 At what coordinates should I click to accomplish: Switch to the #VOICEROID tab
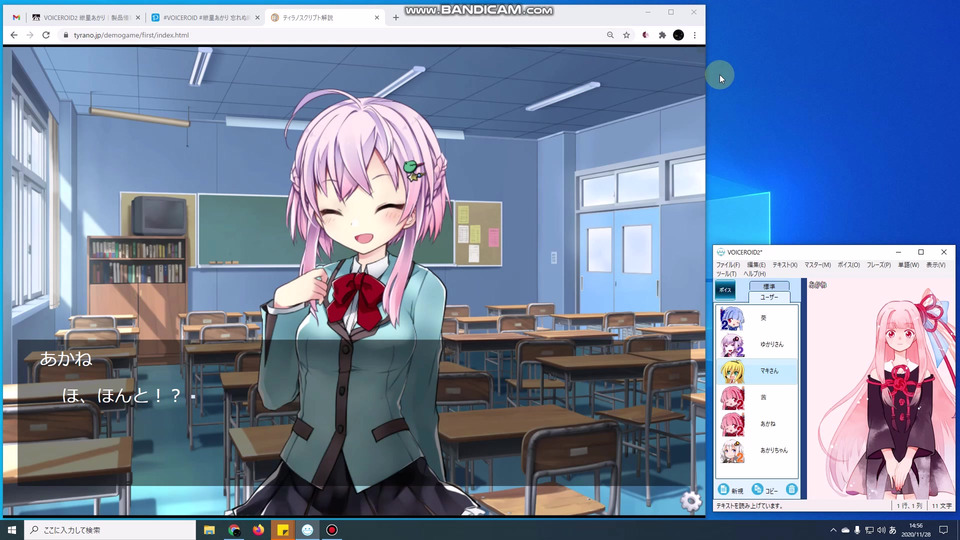coord(205,18)
